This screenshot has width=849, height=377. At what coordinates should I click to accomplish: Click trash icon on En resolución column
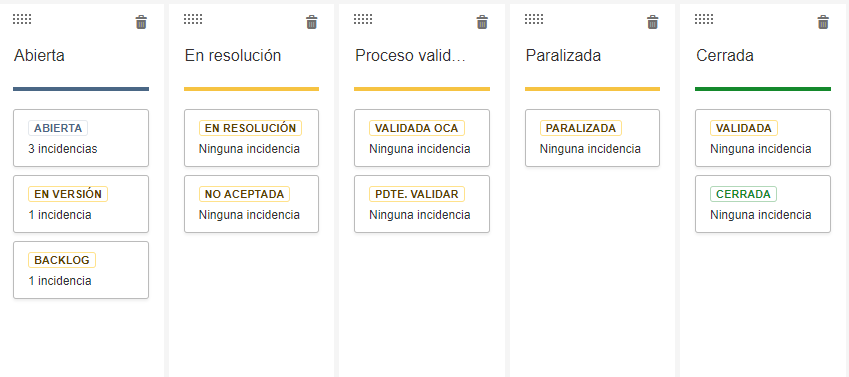click(x=311, y=22)
